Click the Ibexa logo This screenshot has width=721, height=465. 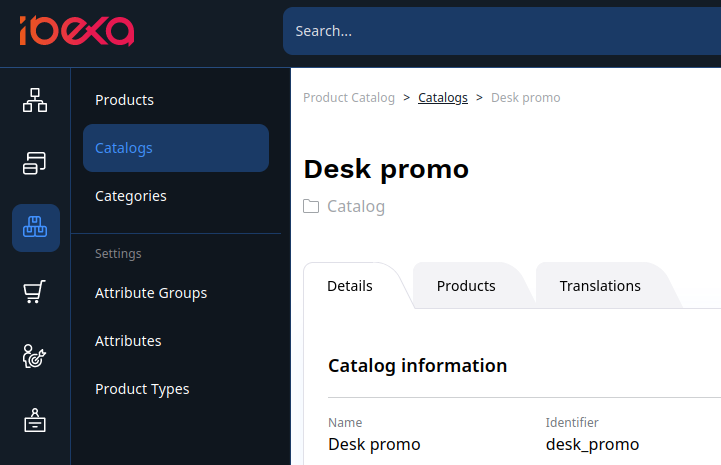coord(77,31)
